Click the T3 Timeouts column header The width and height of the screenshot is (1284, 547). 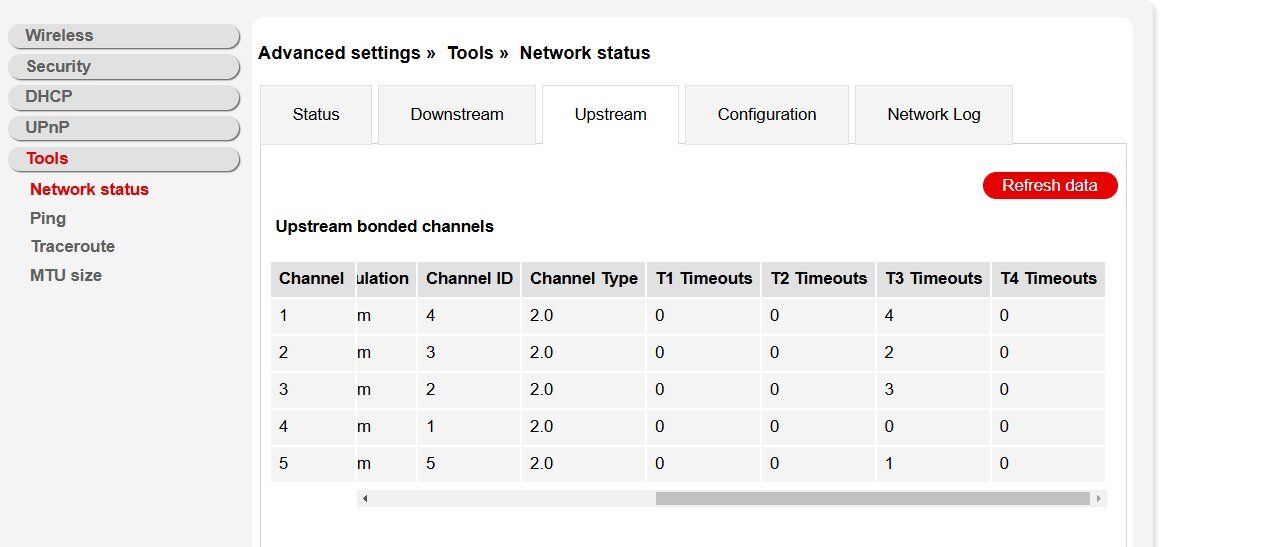click(934, 279)
